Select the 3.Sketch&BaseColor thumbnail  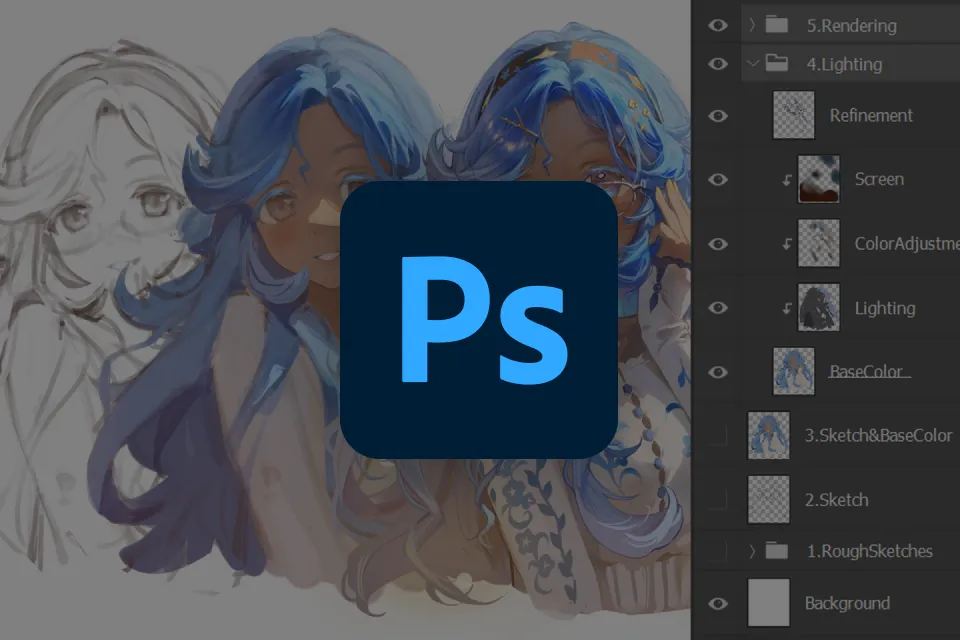click(768, 435)
